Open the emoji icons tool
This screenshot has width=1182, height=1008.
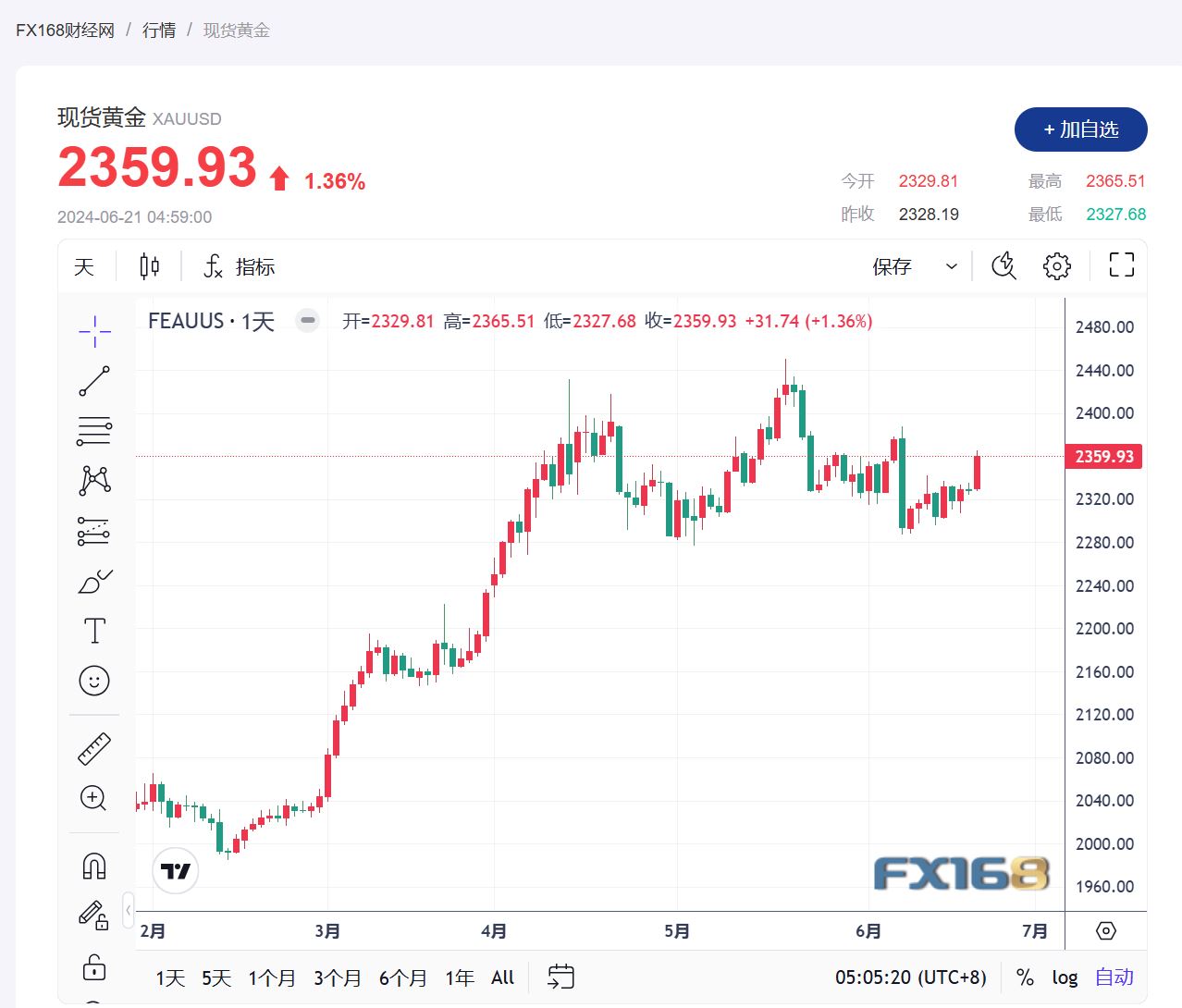click(94, 681)
